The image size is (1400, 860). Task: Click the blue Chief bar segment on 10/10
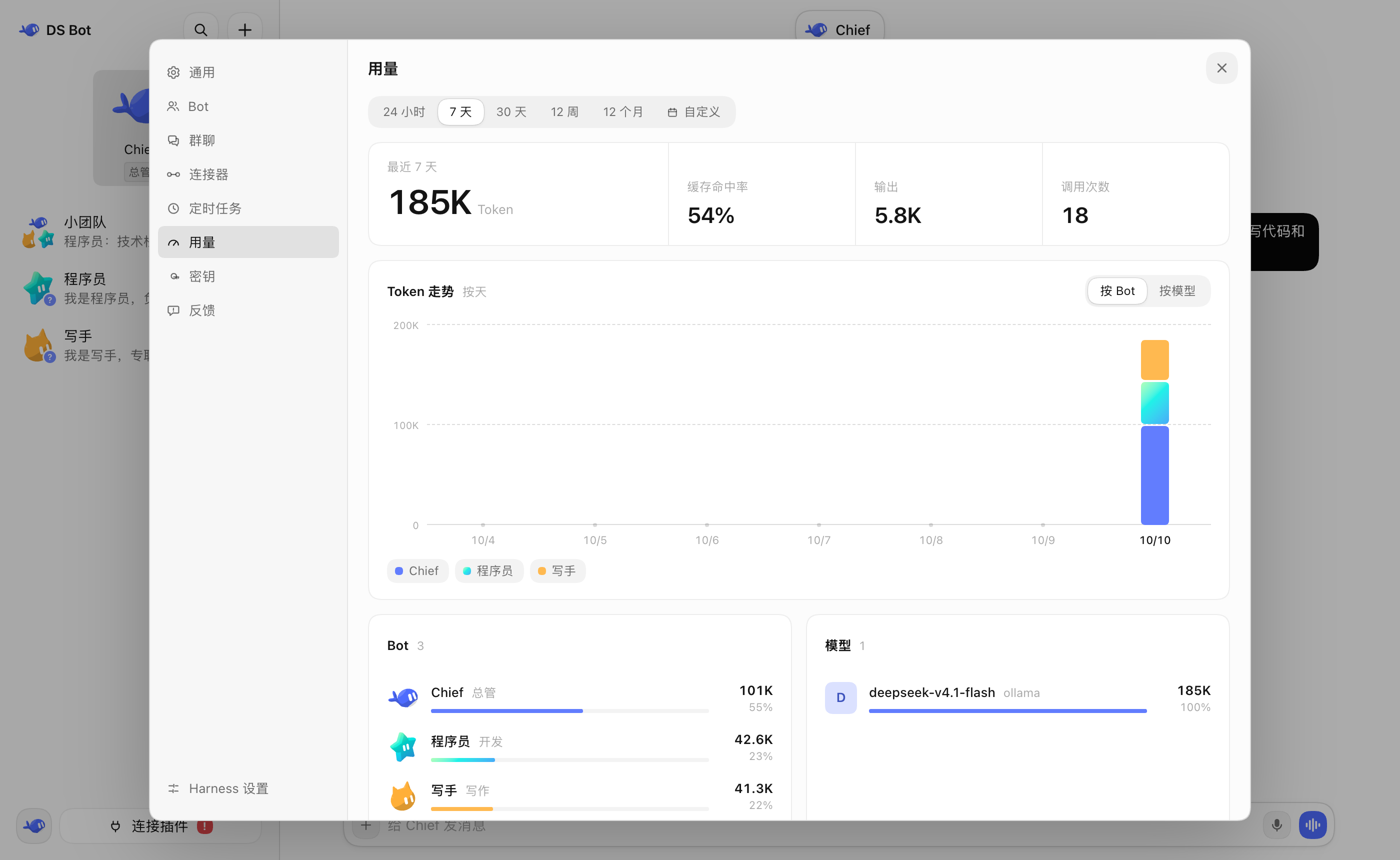(1154, 475)
